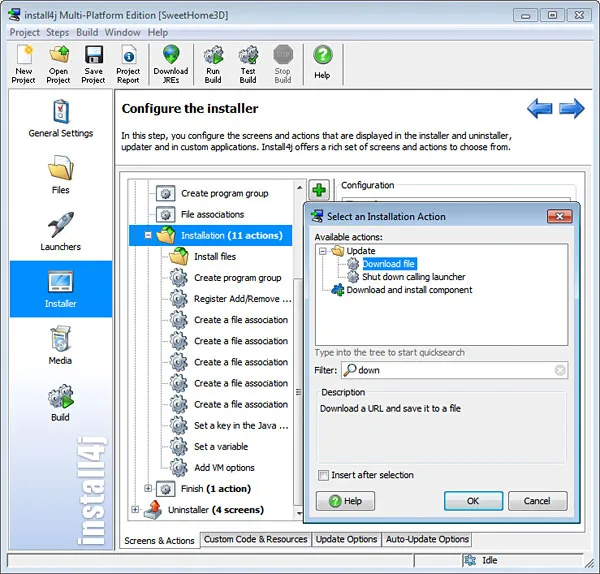
Task: Select the Install files action
Action: [215, 257]
